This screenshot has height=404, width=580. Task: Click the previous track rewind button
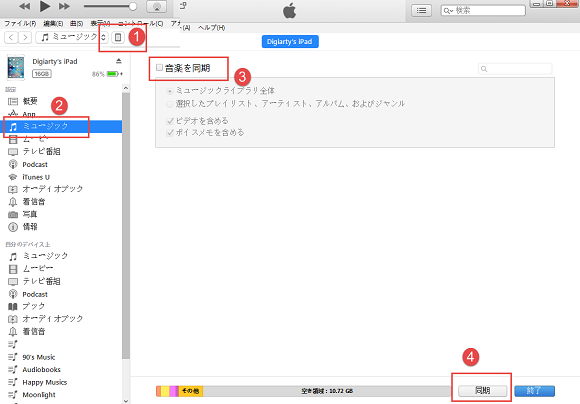24,6
